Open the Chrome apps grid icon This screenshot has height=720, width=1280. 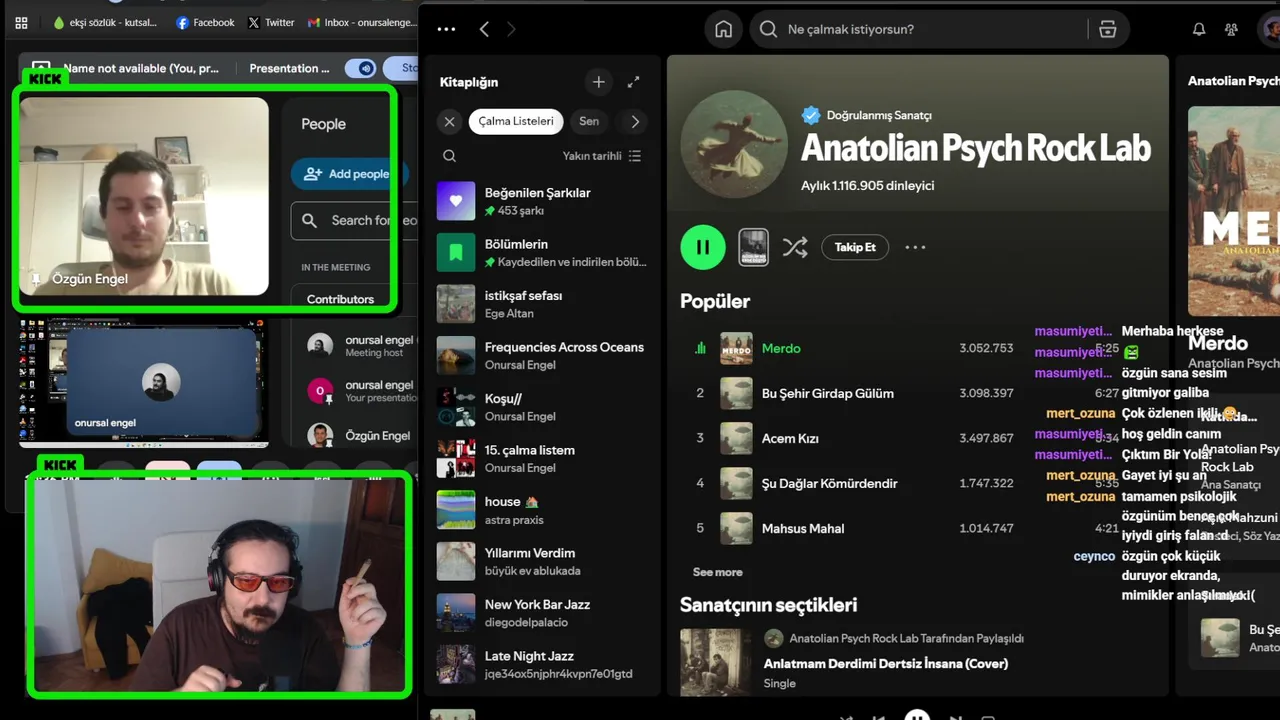21,22
